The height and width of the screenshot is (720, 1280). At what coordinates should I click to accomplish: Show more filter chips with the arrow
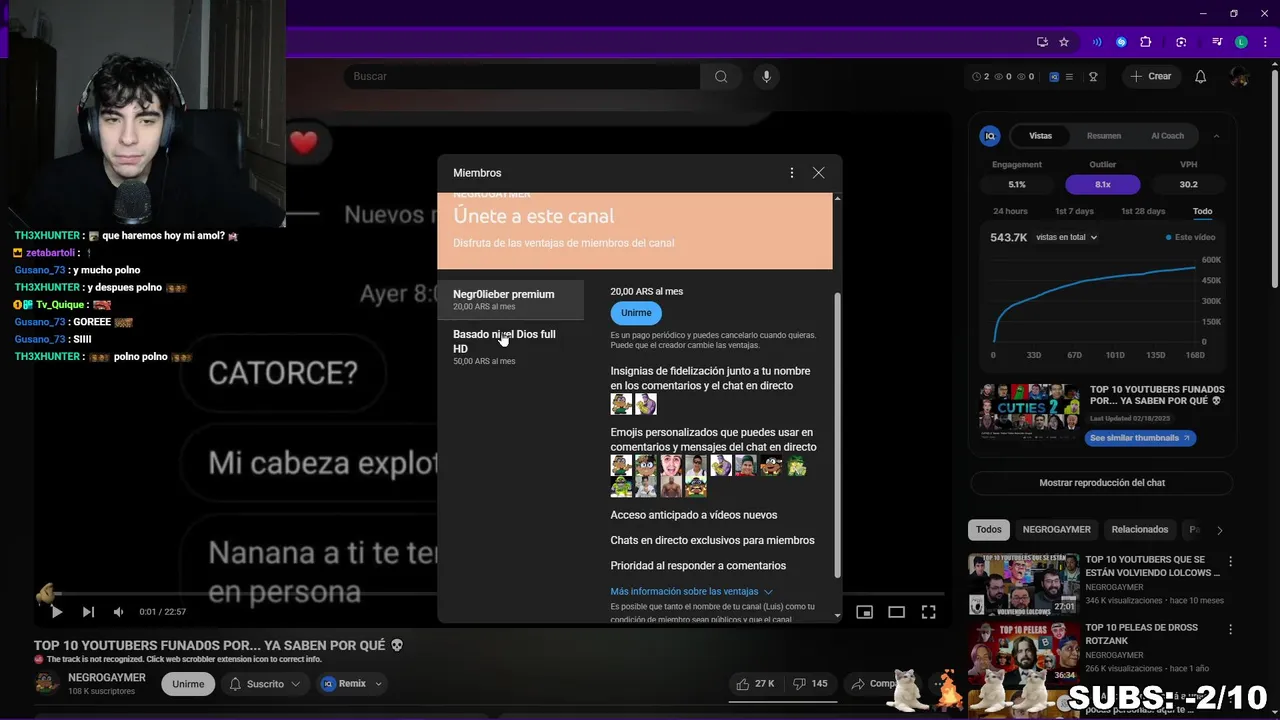point(1219,530)
